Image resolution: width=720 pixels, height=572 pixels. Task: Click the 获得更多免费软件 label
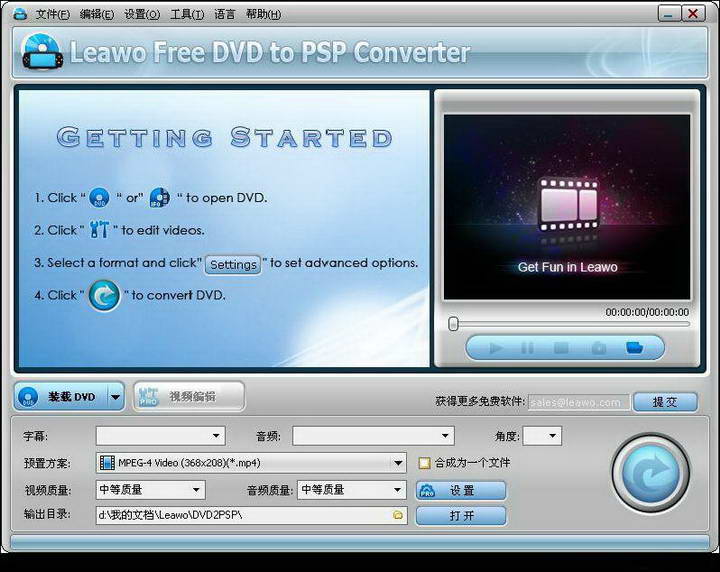[x=479, y=402]
